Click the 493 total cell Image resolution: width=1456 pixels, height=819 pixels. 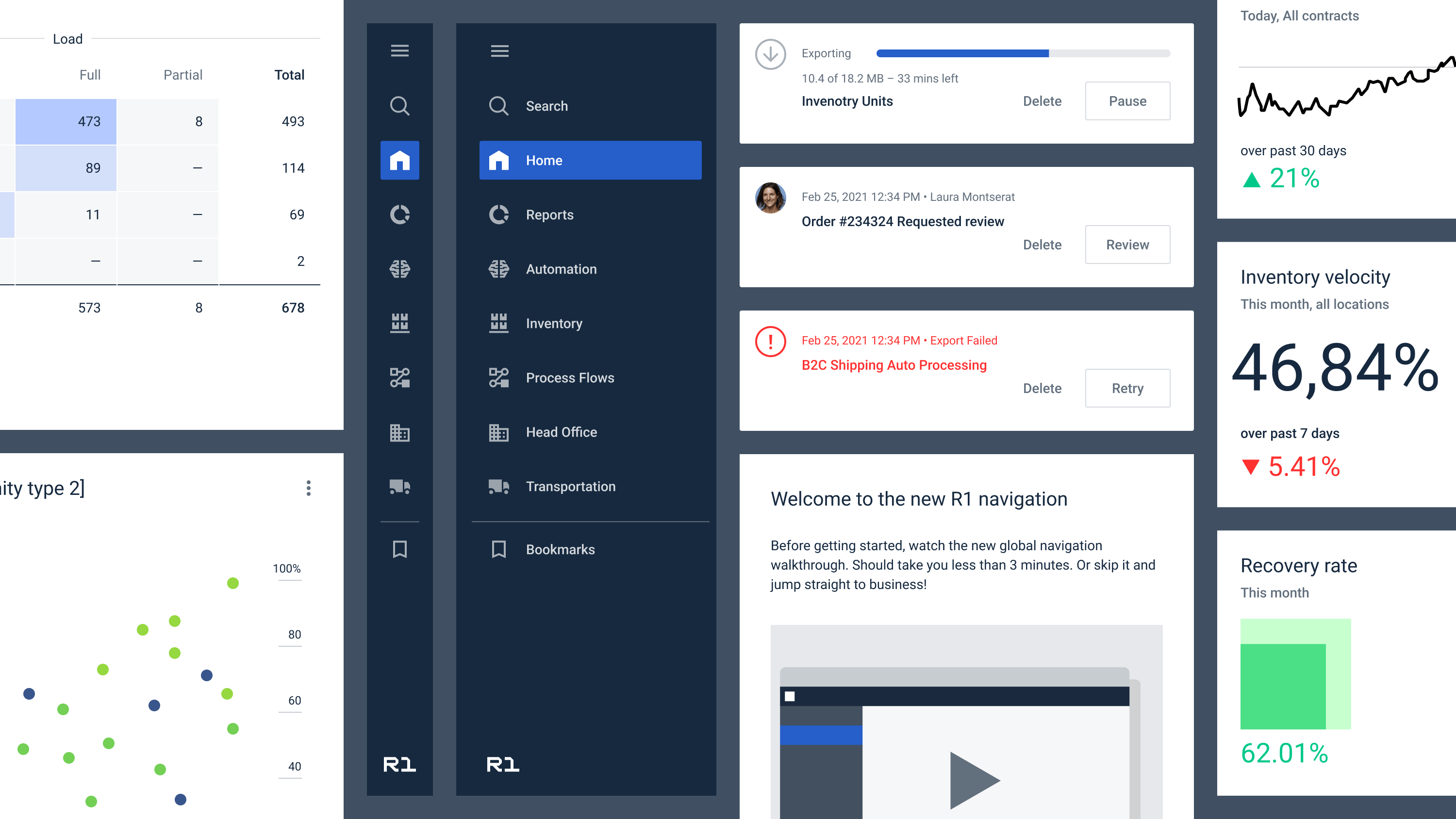tap(293, 121)
